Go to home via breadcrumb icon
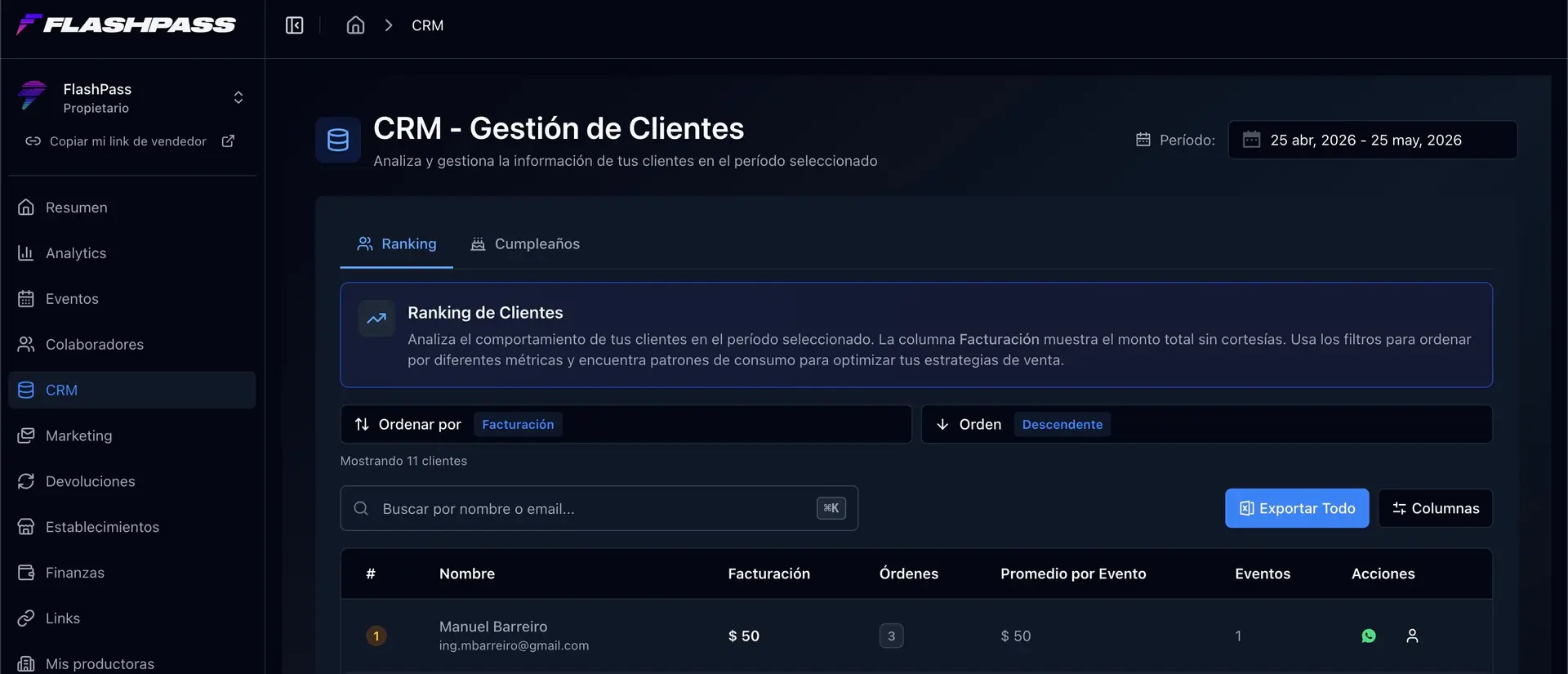 pos(355,25)
